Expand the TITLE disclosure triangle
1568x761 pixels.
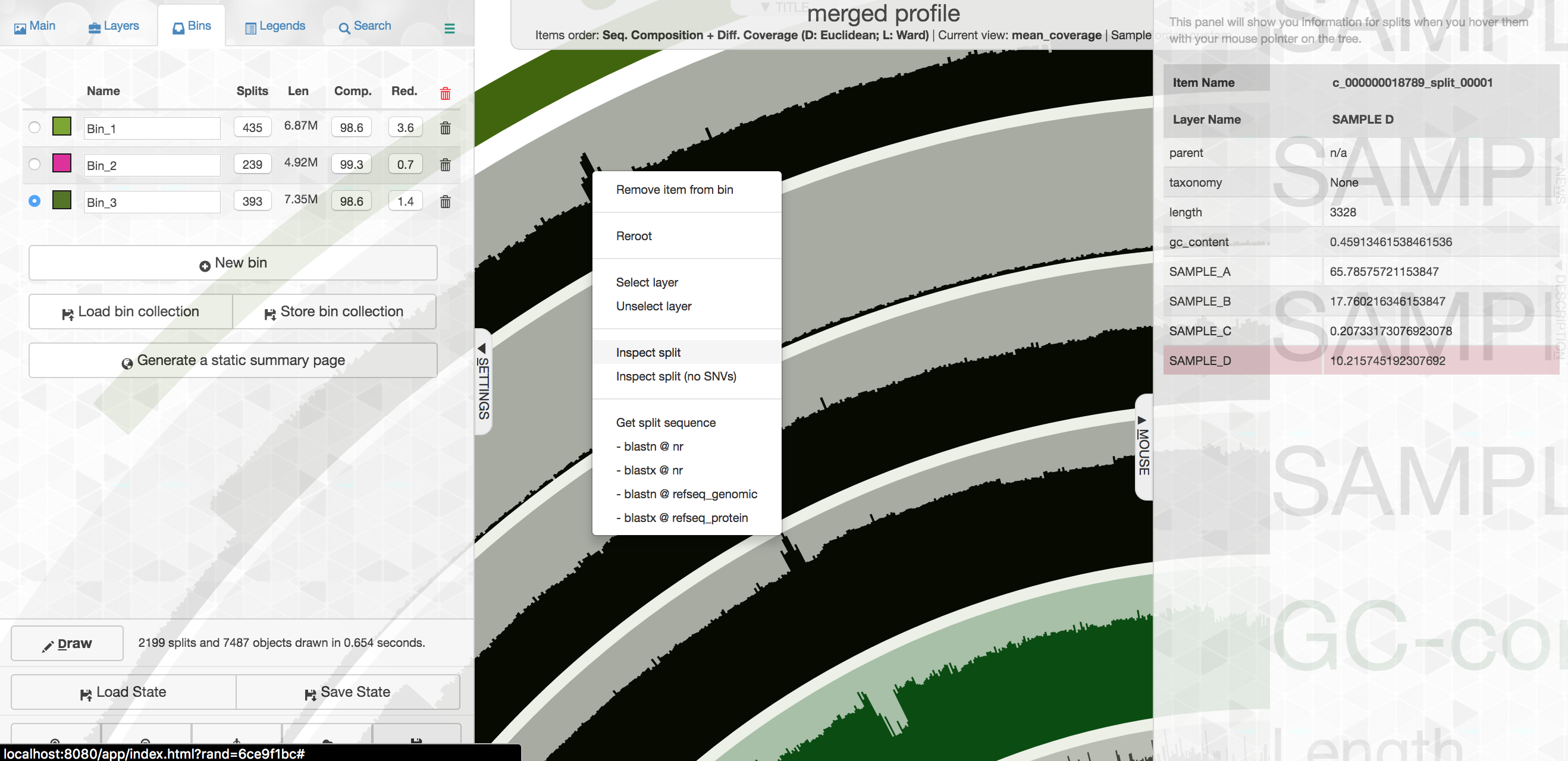tap(765, 7)
